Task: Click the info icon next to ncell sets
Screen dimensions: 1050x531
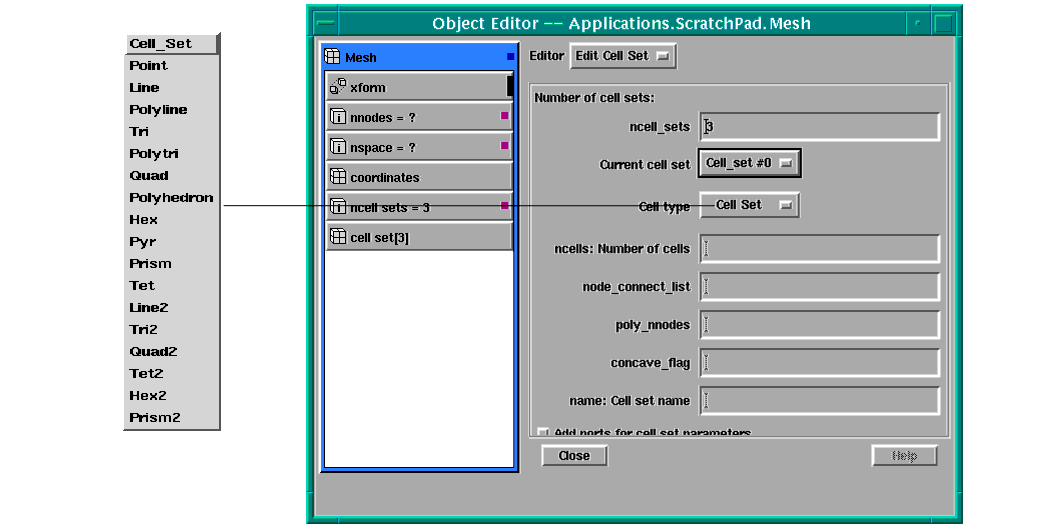Action: (x=337, y=207)
